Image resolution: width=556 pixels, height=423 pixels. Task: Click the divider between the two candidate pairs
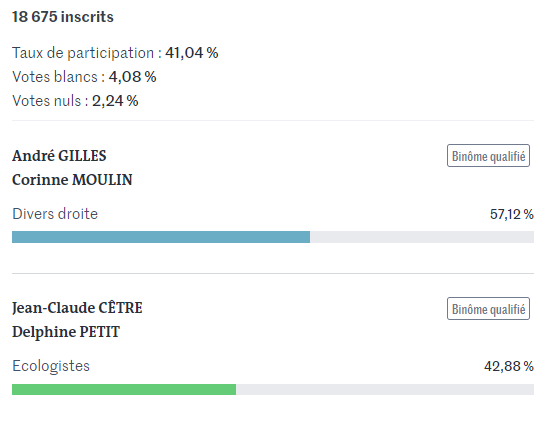(273, 273)
